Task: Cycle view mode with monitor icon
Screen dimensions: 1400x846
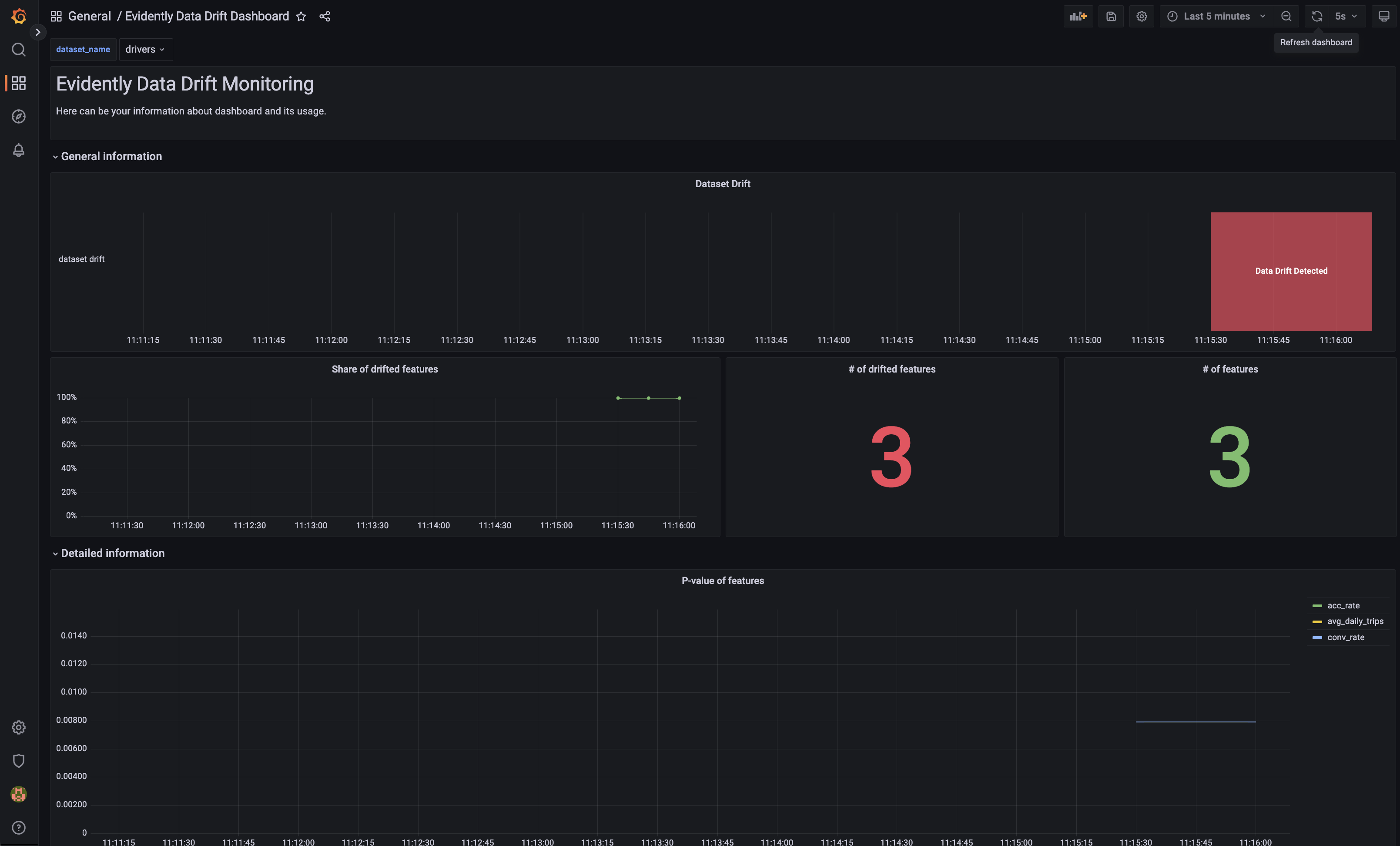Action: coord(1384,17)
